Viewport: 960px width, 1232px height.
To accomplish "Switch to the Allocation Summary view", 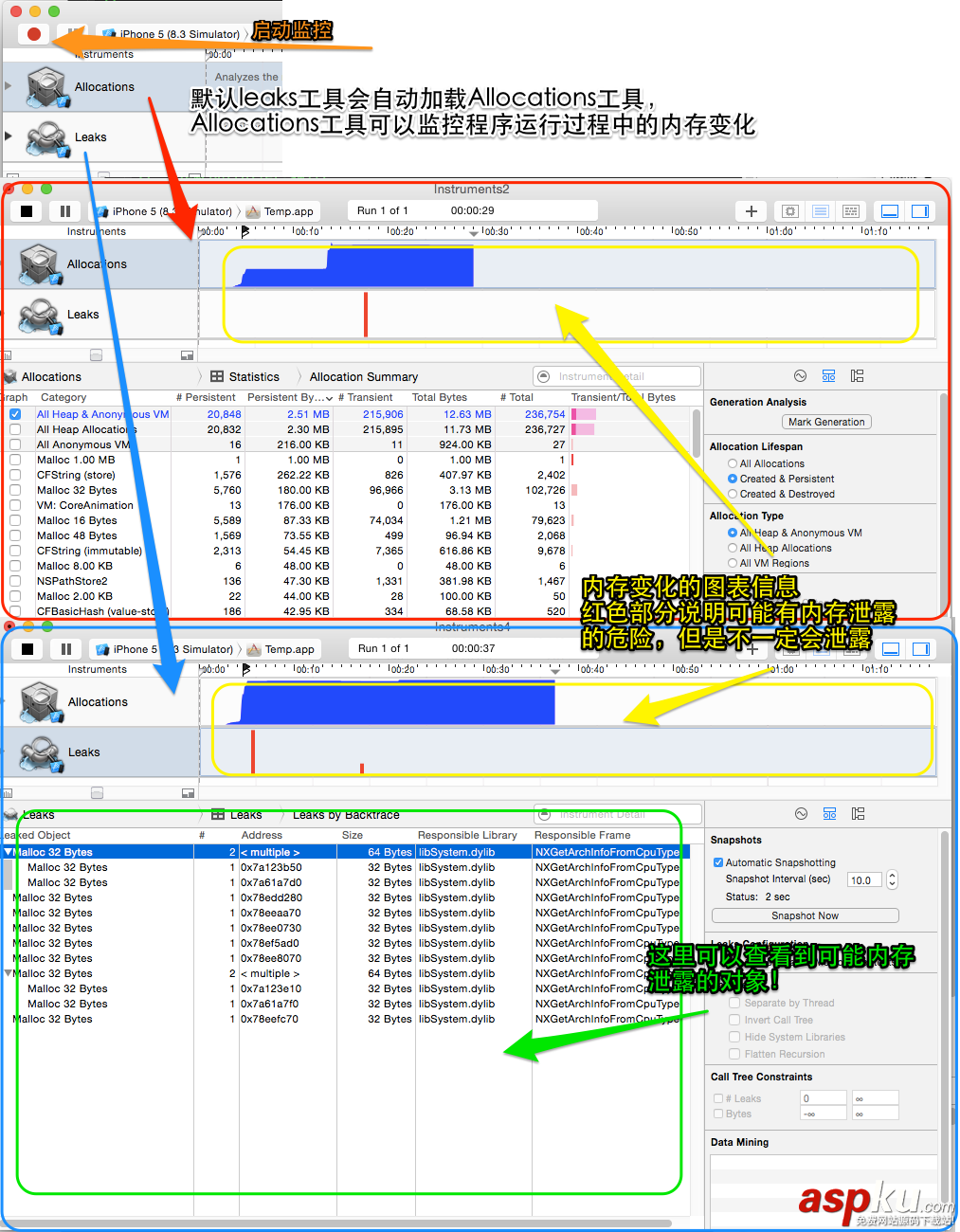I will (363, 376).
